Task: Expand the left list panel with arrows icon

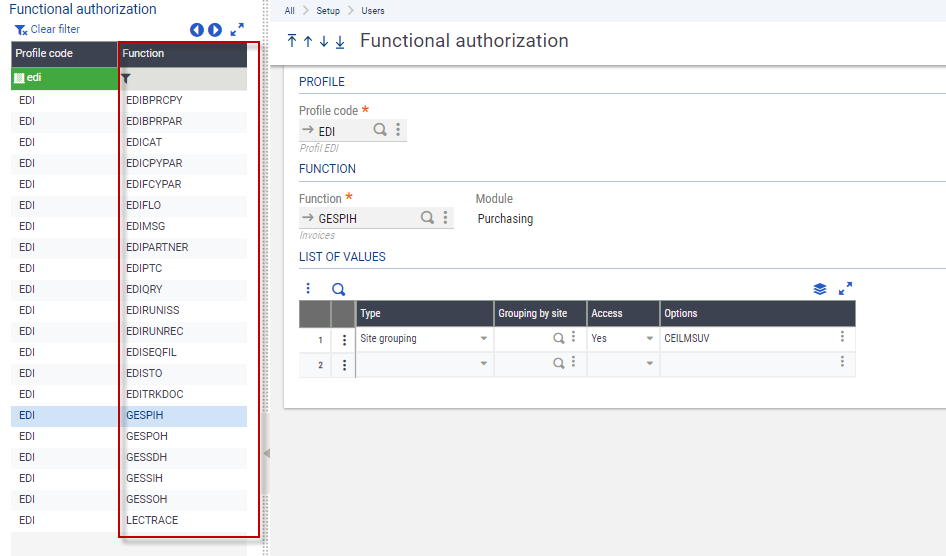Action: [x=237, y=30]
